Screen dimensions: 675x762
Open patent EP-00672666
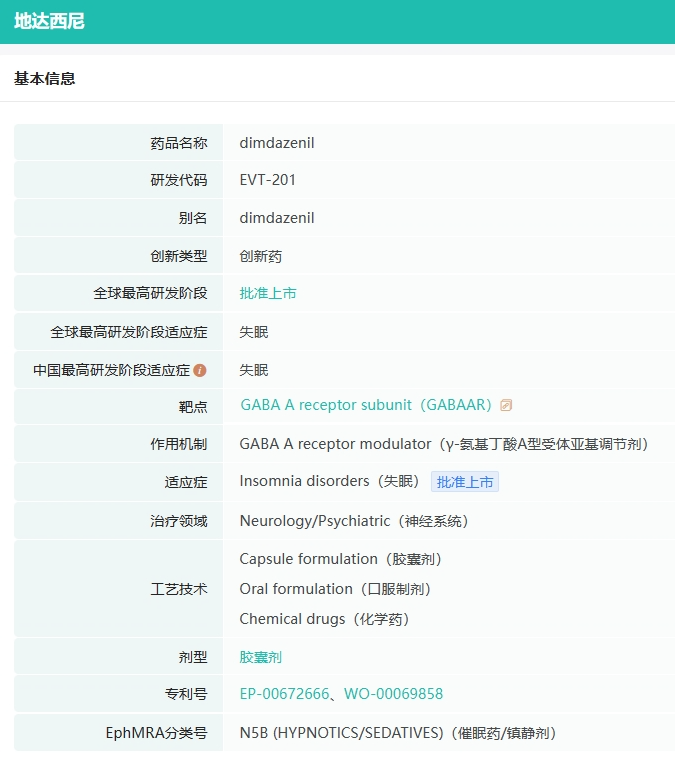pos(284,694)
